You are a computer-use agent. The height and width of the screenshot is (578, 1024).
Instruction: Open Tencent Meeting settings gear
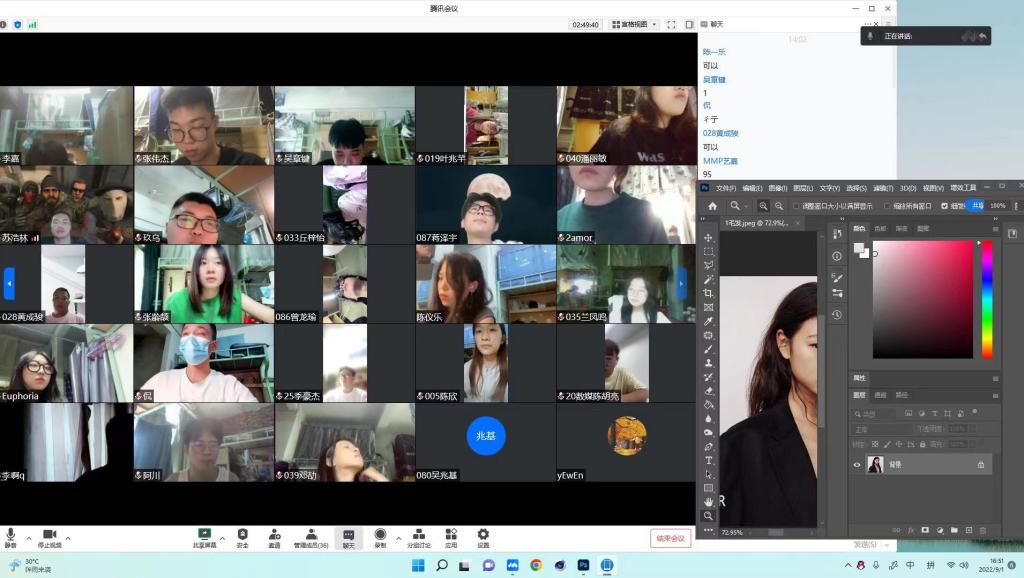tap(483, 538)
